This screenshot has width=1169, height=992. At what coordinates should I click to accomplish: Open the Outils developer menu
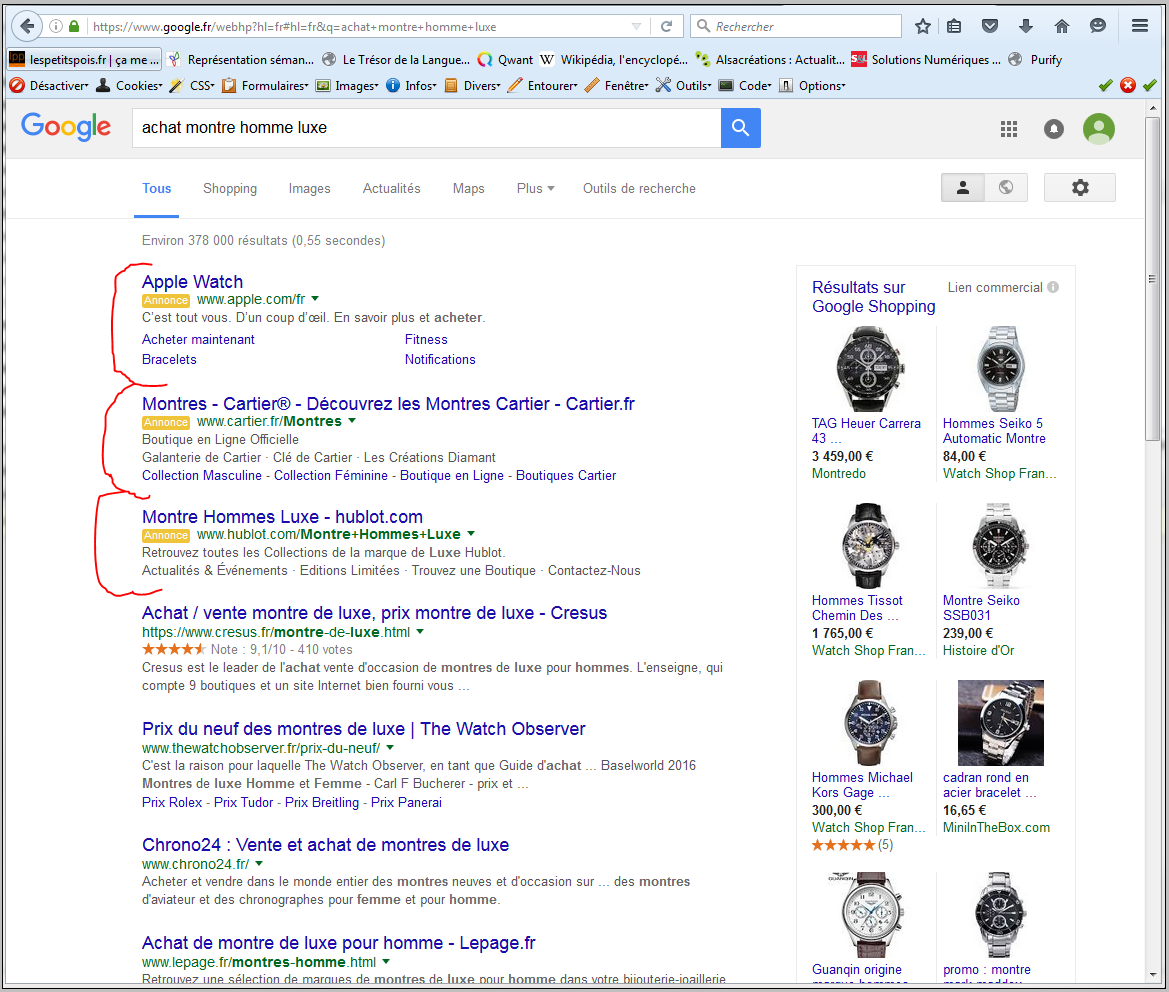pos(684,86)
